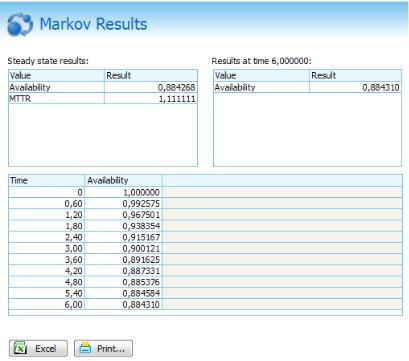The image size is (409, 361).
Task: Click the Print... button
Action: 103,348
